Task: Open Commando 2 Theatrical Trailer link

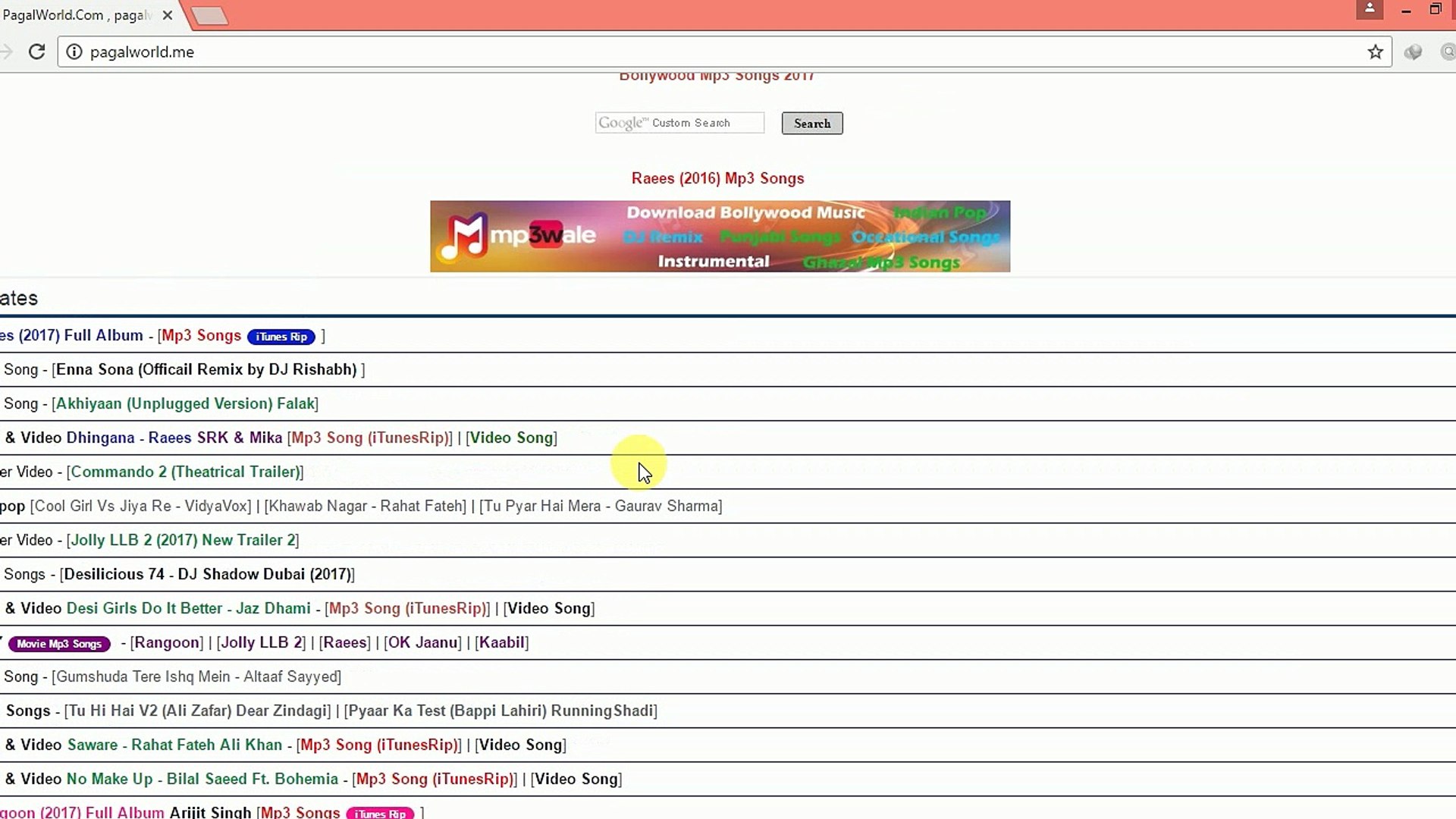Action: 185,472
